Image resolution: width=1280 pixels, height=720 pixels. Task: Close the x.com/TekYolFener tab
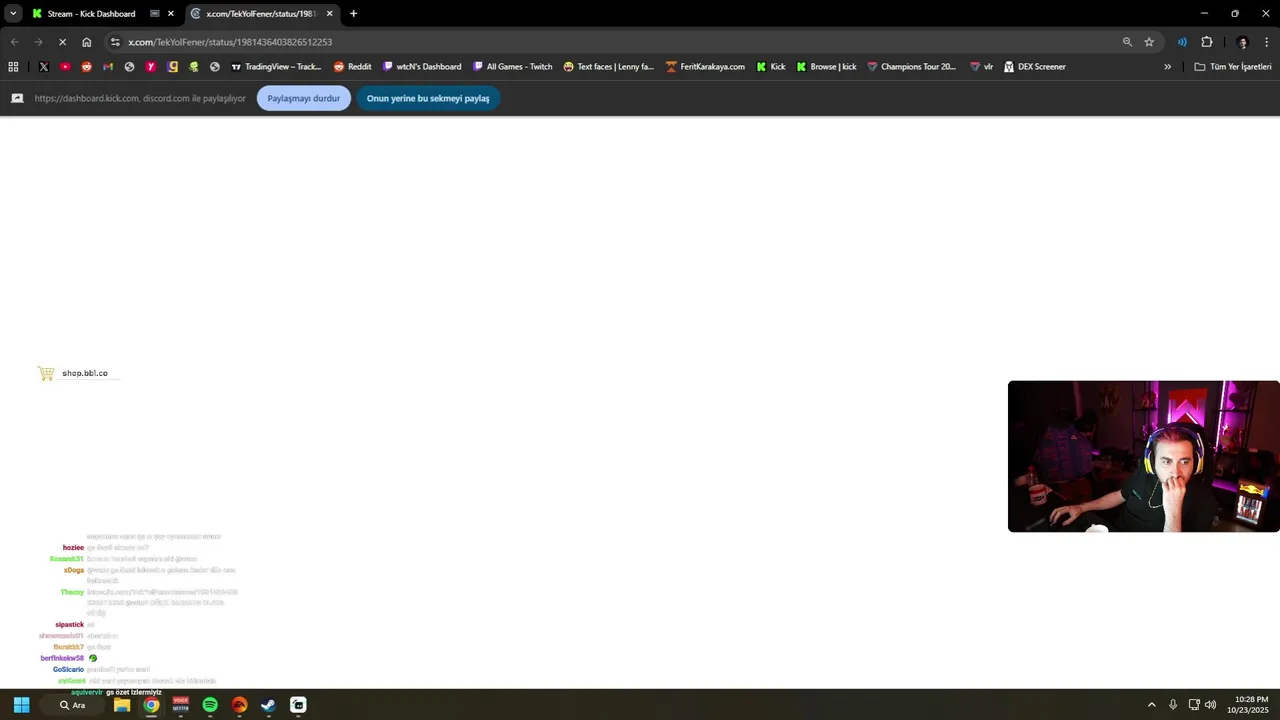tap(329, 14)
